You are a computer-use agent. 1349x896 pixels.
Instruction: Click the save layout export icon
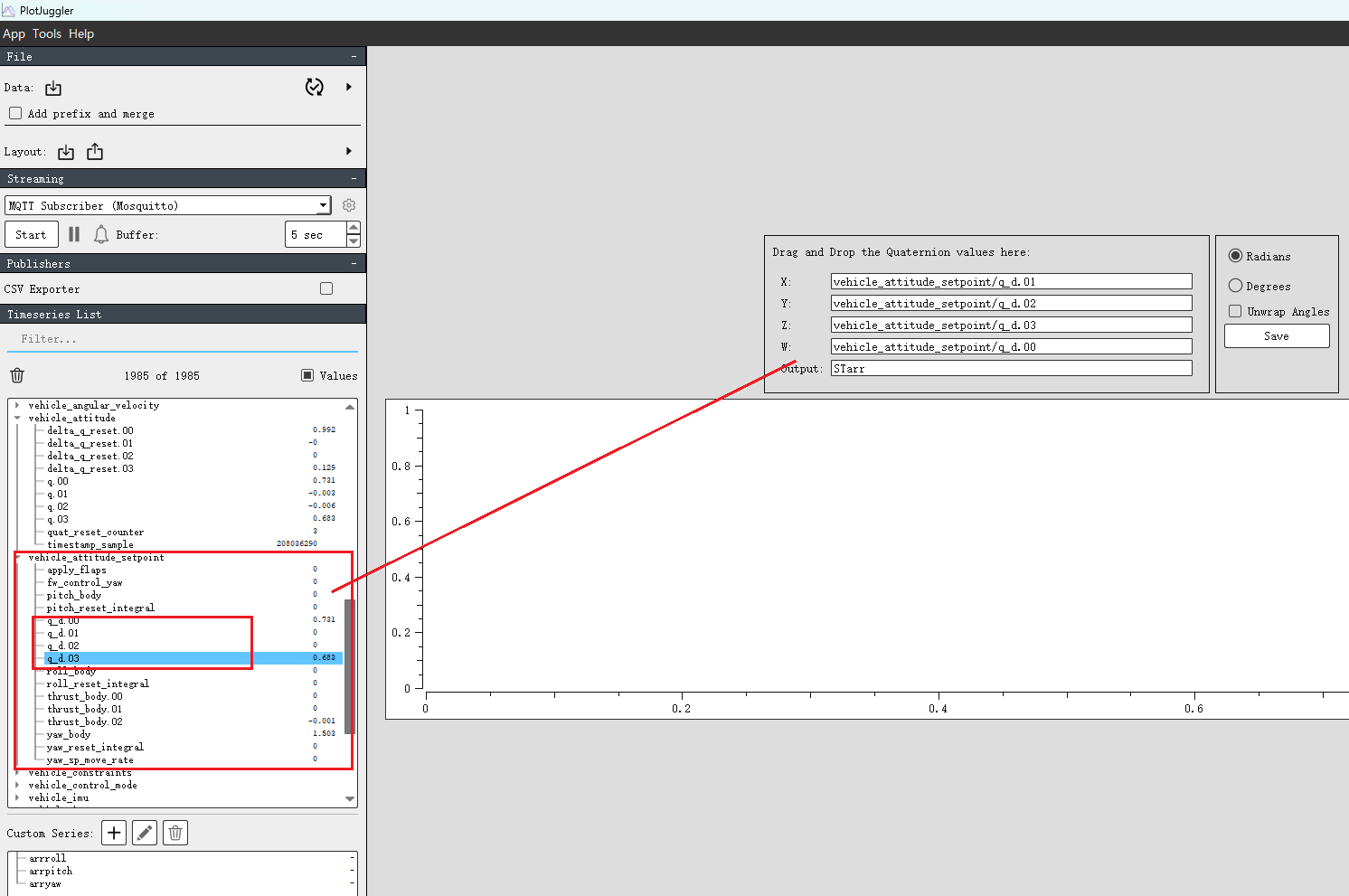pos(95,152)
